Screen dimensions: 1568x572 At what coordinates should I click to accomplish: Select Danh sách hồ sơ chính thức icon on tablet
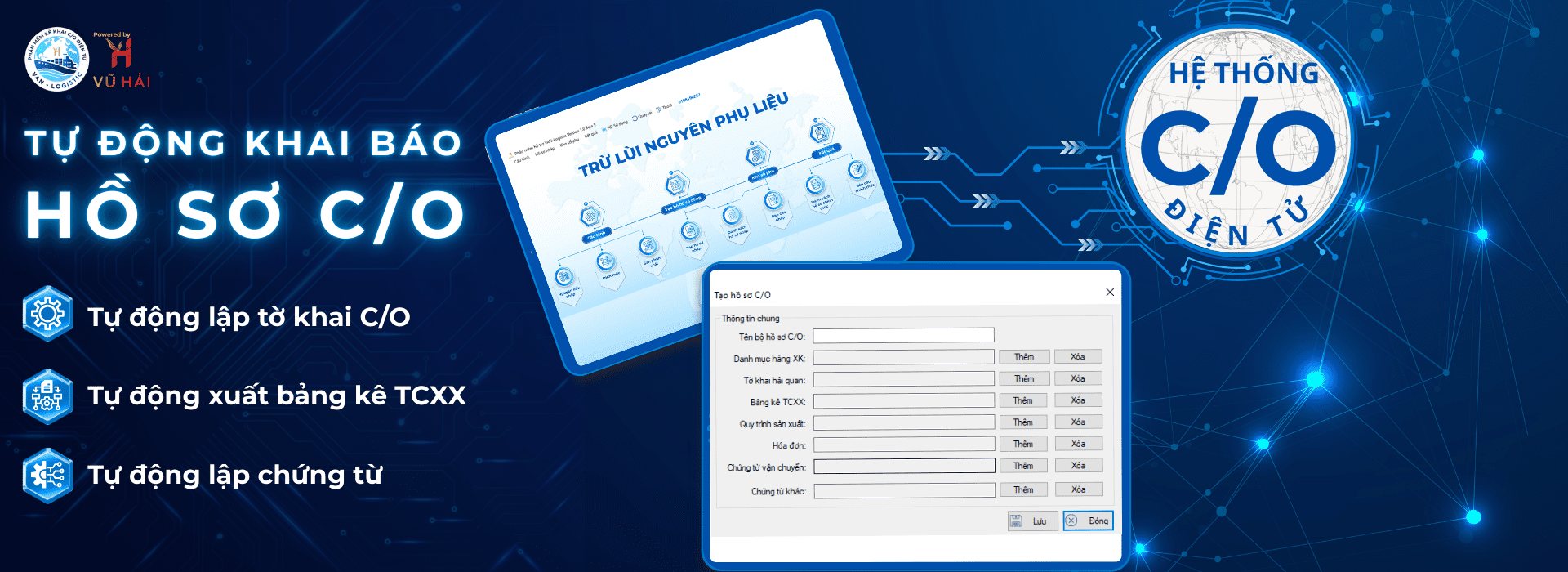(814, 185)
